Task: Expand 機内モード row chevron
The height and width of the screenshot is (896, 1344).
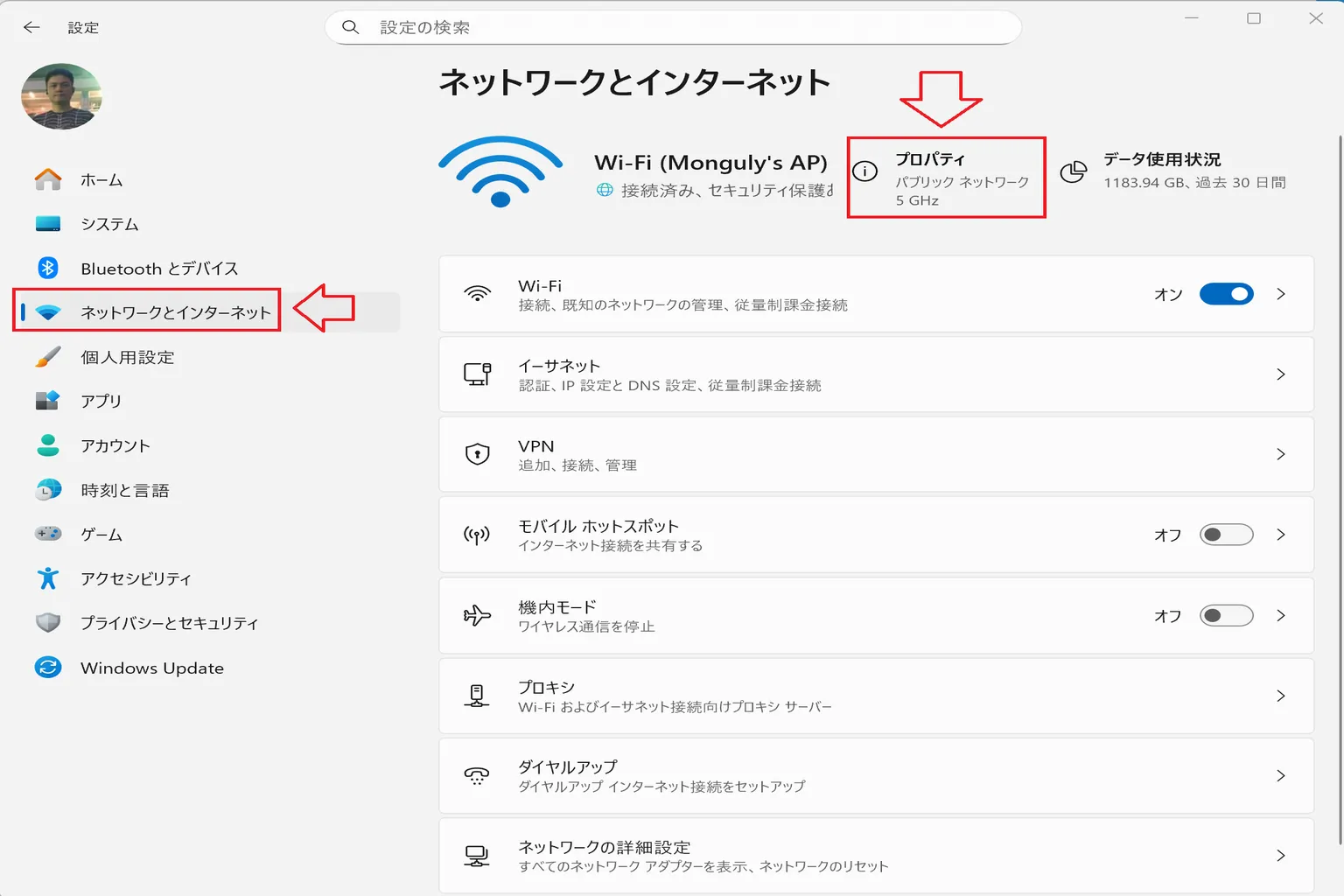Action: [1281, 616]
